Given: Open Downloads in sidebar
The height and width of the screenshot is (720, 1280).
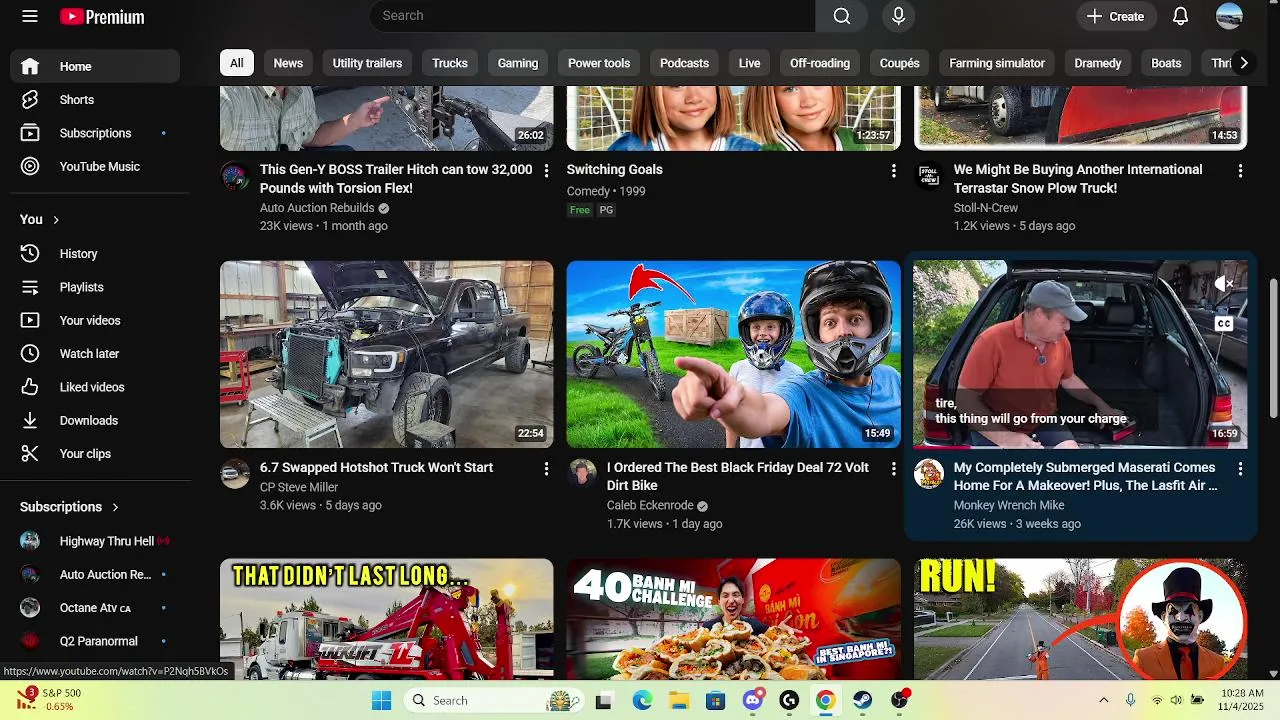Looking at the screenshot, I should click(96, 420).
